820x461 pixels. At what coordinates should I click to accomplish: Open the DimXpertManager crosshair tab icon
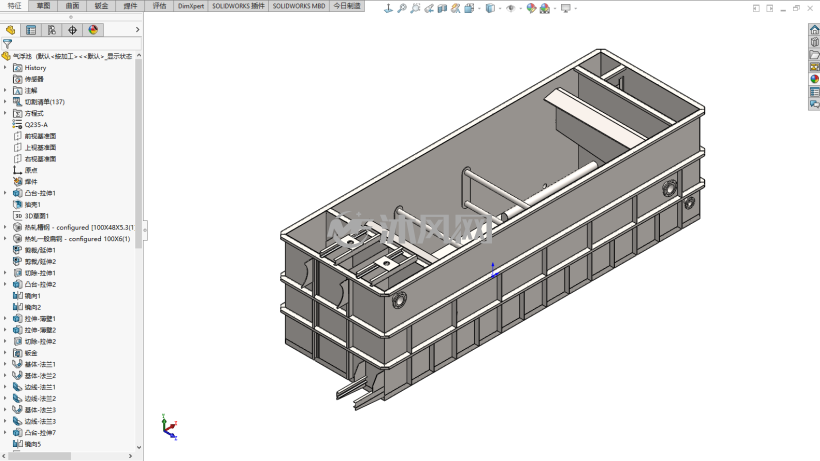pos(72,30)
